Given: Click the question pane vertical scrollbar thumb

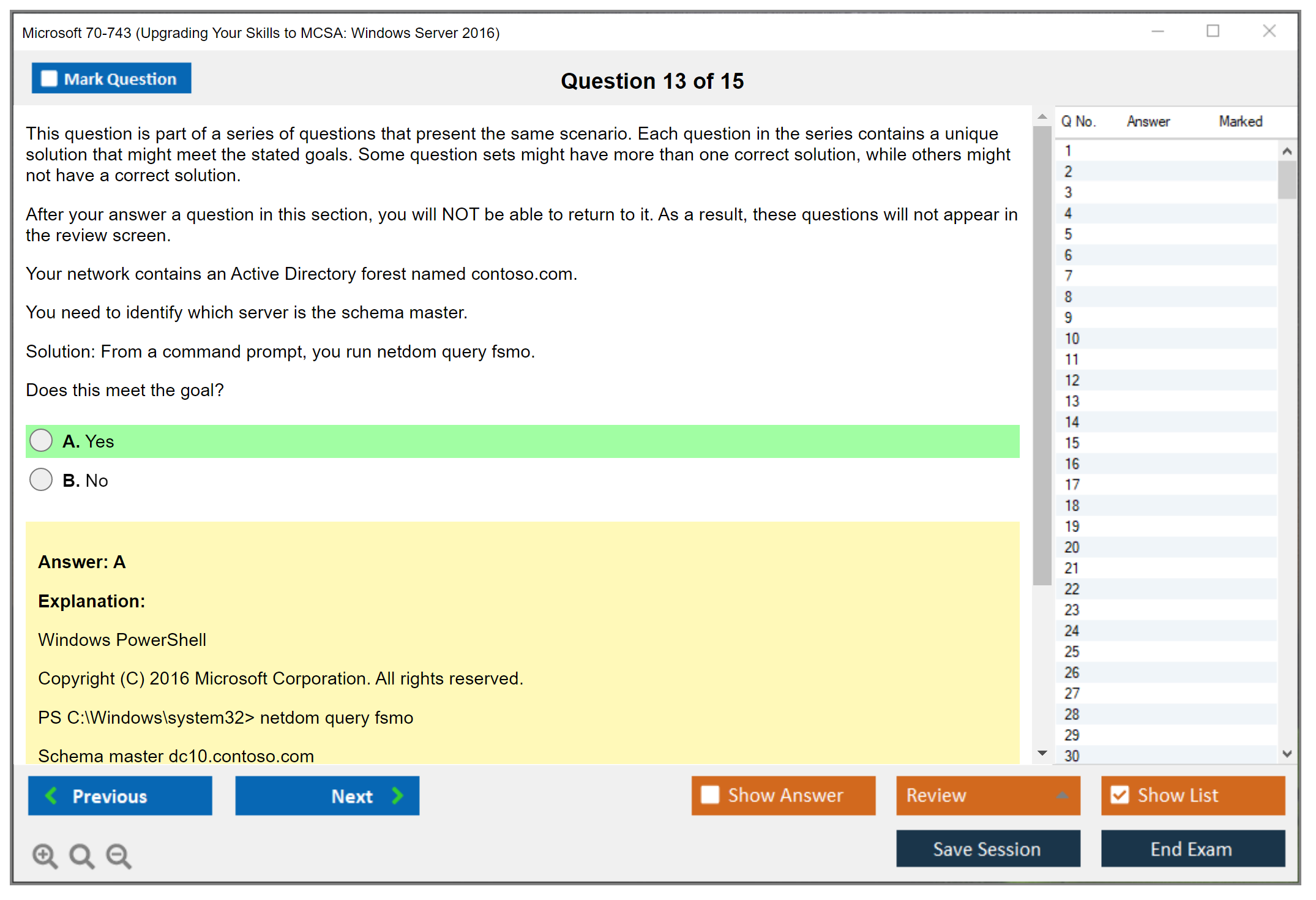Looking at the screenshot, I should 1042,355.
